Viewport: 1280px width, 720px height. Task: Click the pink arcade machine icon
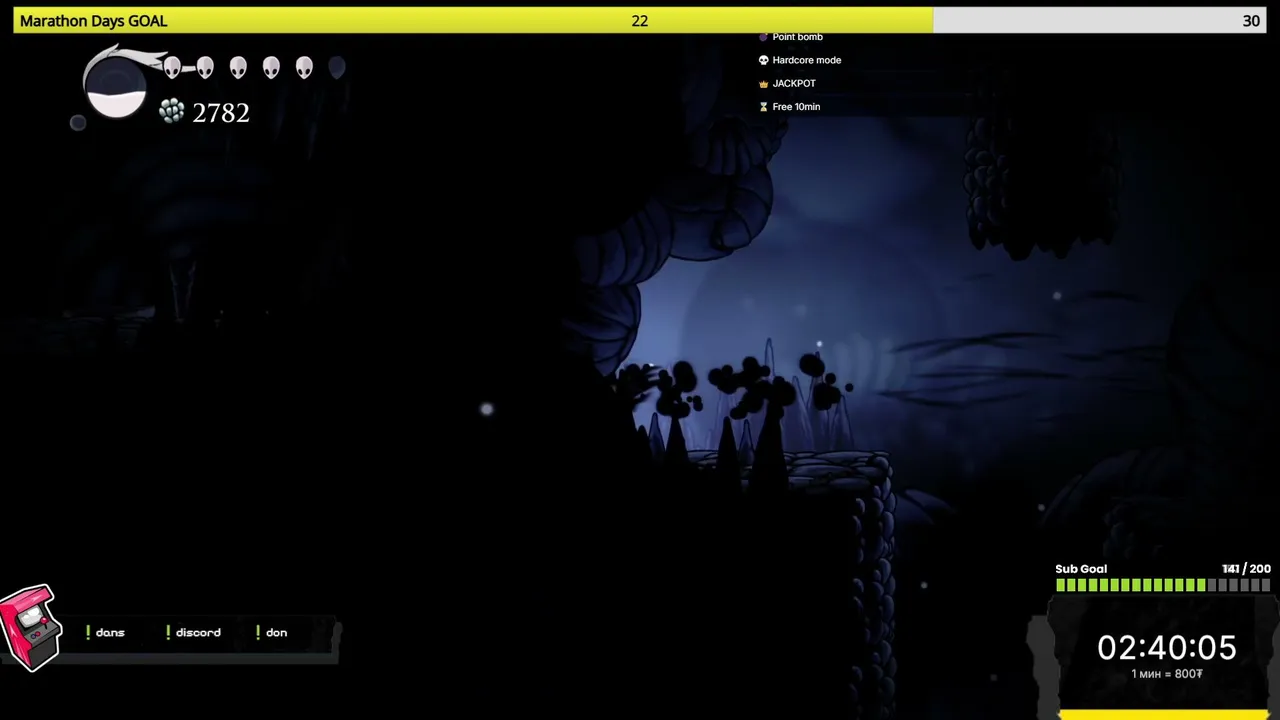[x=30, y=628]
